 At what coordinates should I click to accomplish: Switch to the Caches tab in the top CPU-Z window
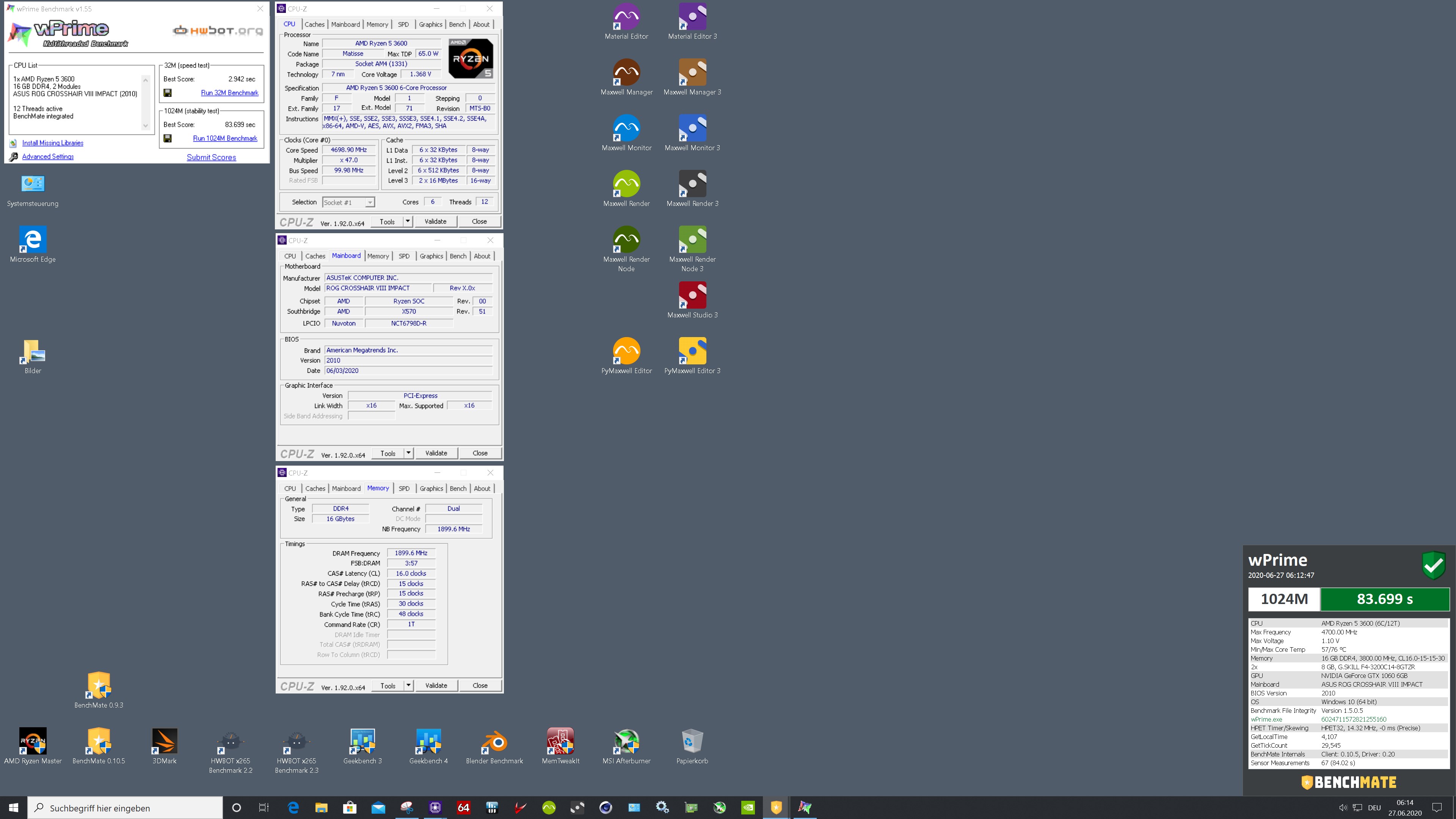click(314, 24)
